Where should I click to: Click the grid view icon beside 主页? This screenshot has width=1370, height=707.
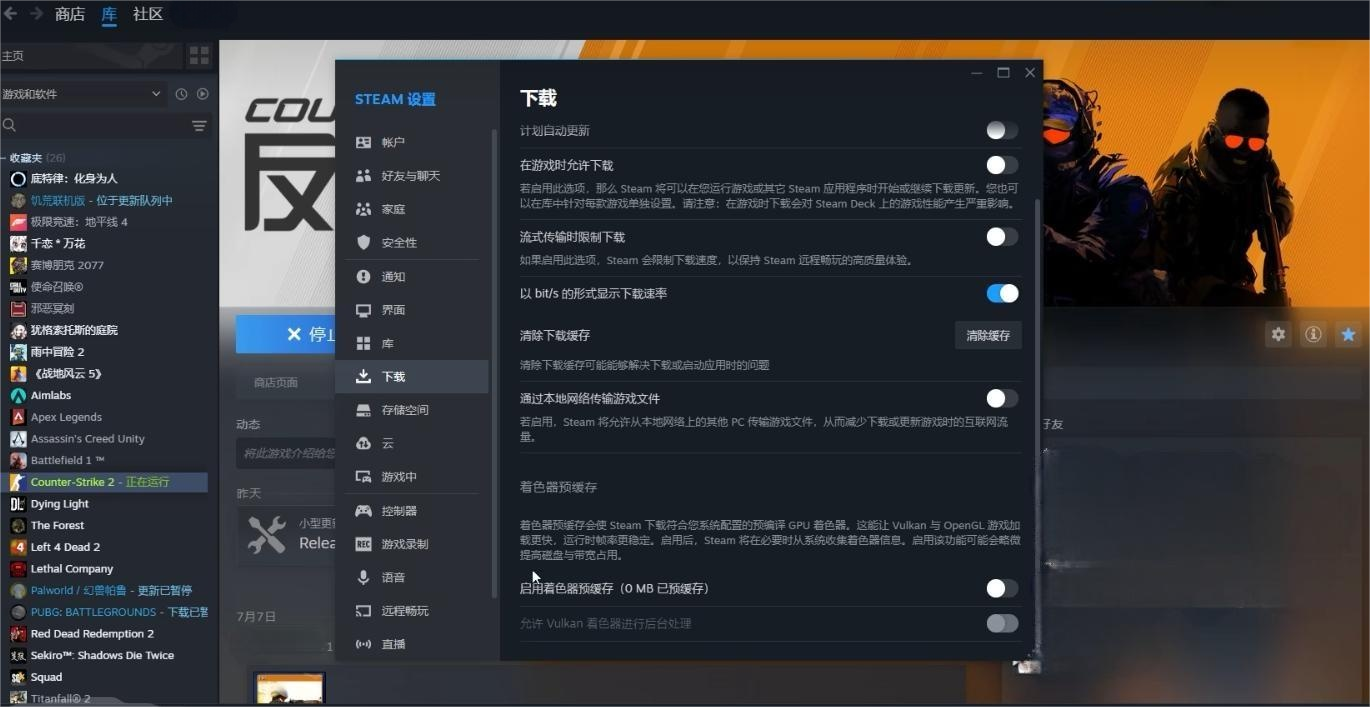(199, 55)
